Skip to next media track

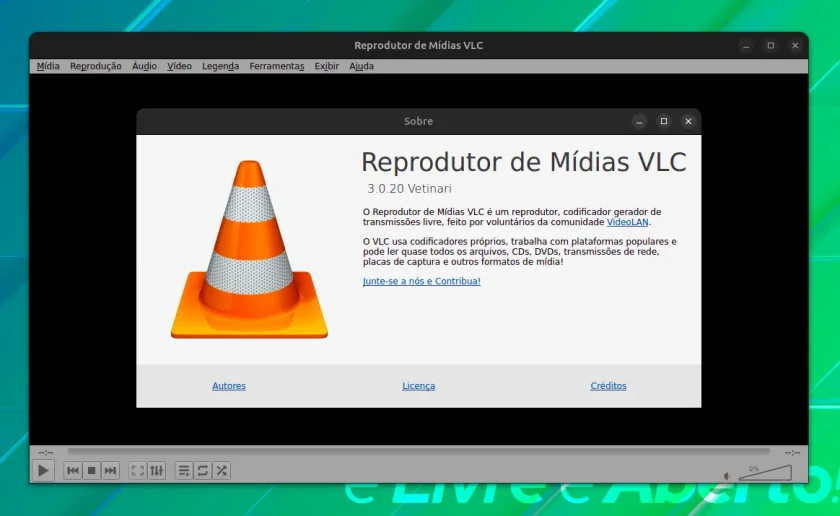110,470
